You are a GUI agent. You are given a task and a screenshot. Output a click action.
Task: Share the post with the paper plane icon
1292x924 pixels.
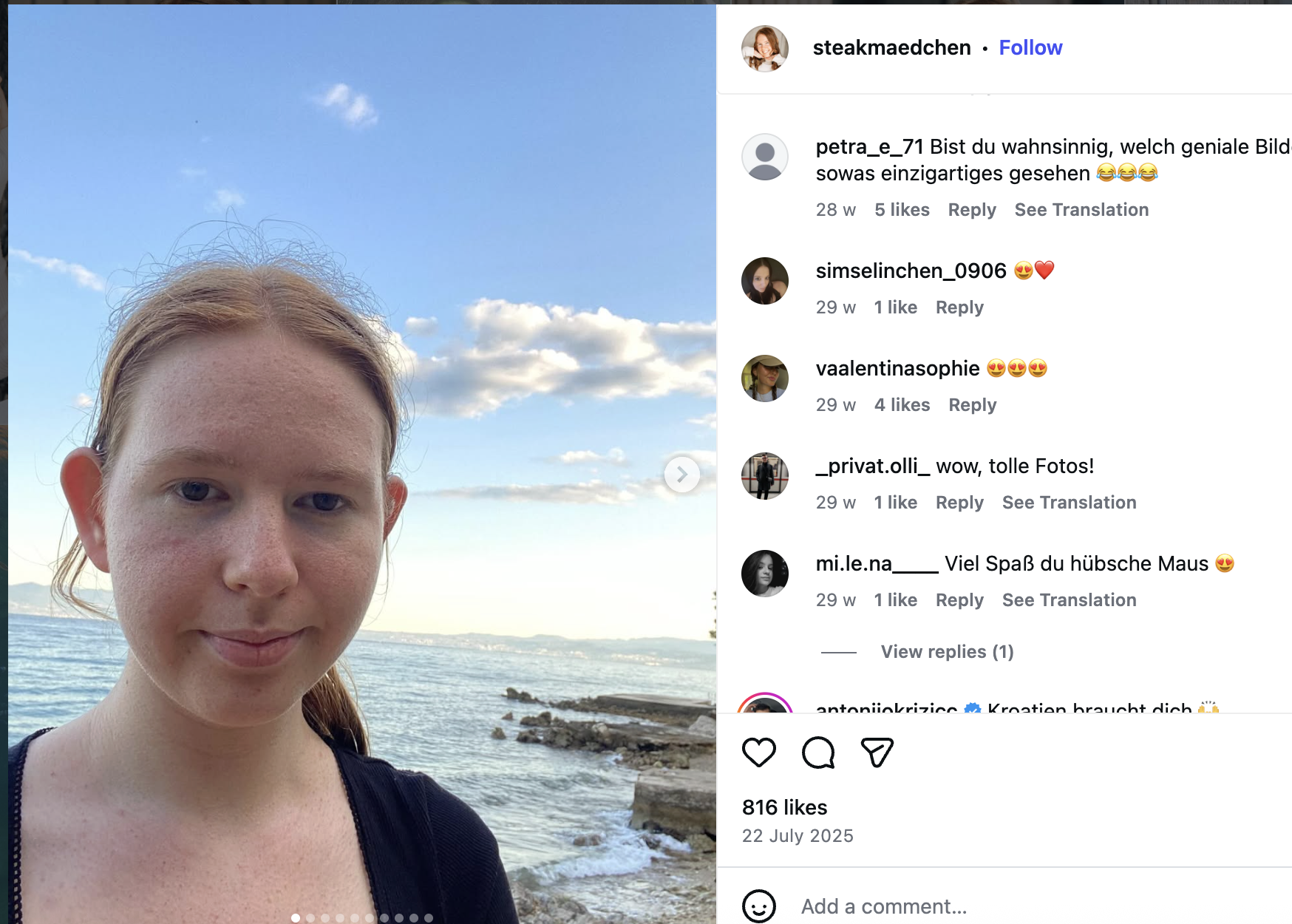877,753
